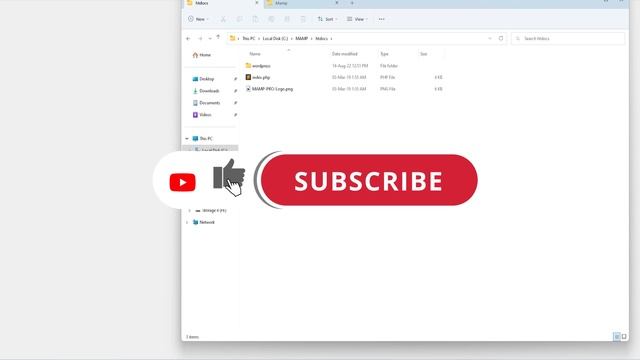
Task: Click the Delete trash icon
Action: (x=303, y=19)
